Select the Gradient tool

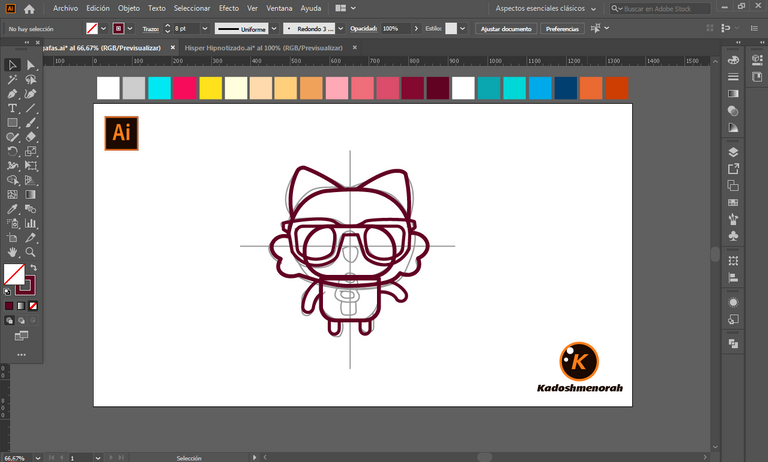click(30, 195)
